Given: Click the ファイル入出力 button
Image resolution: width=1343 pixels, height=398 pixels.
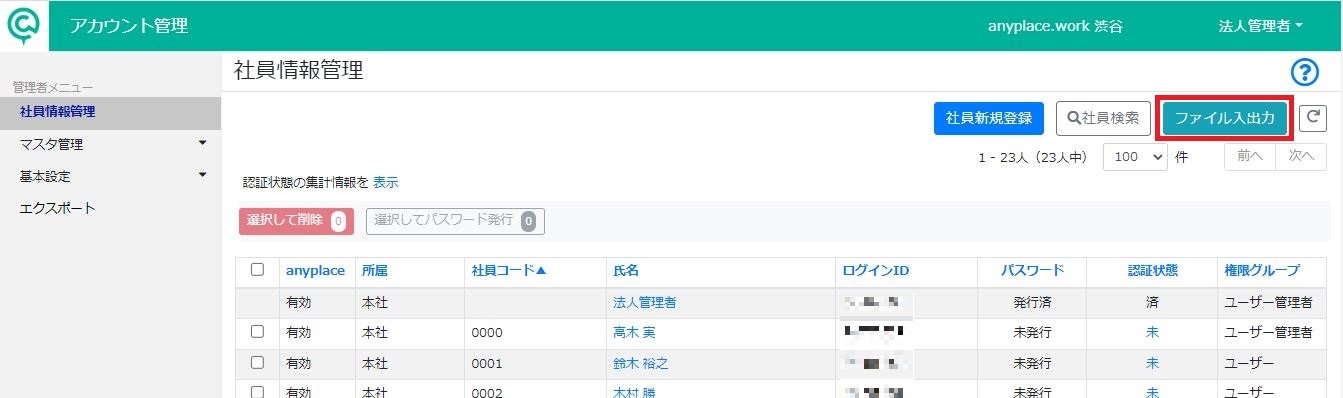Looking at the screenshot, I should point(1225,118).
